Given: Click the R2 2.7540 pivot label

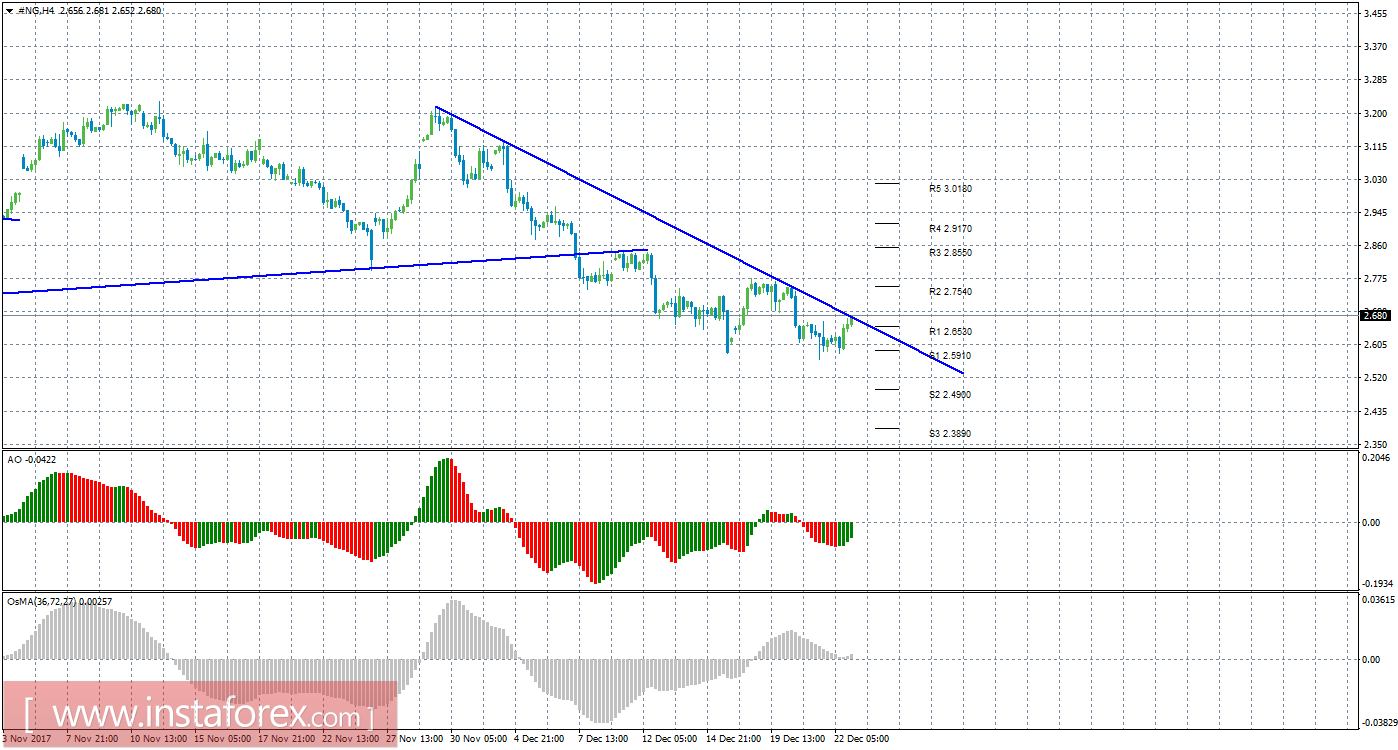Looking at the screenshot, I should (x=950, y=292).
